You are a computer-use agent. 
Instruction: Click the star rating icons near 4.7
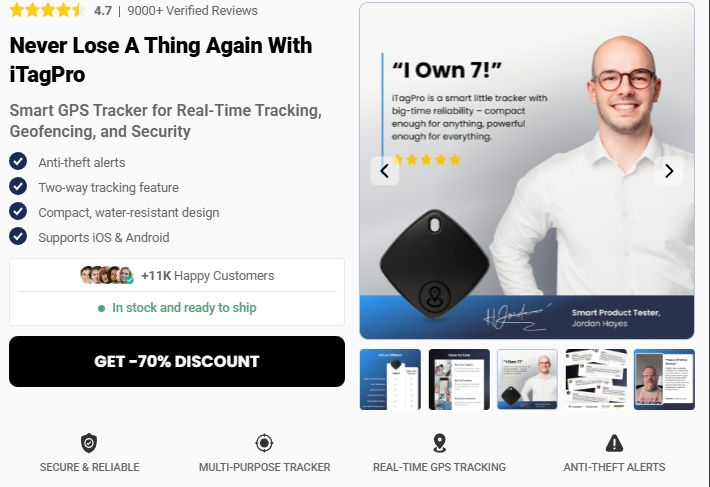pos(48,10)
